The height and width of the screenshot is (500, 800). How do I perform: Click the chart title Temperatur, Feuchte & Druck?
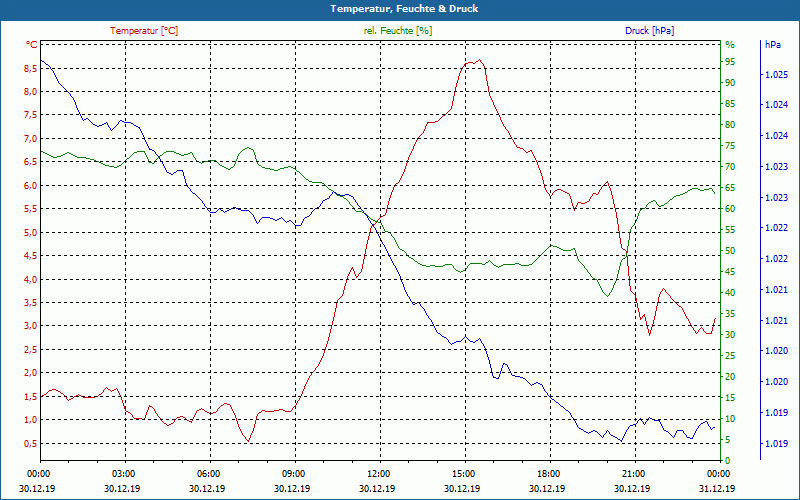point(404,9)
